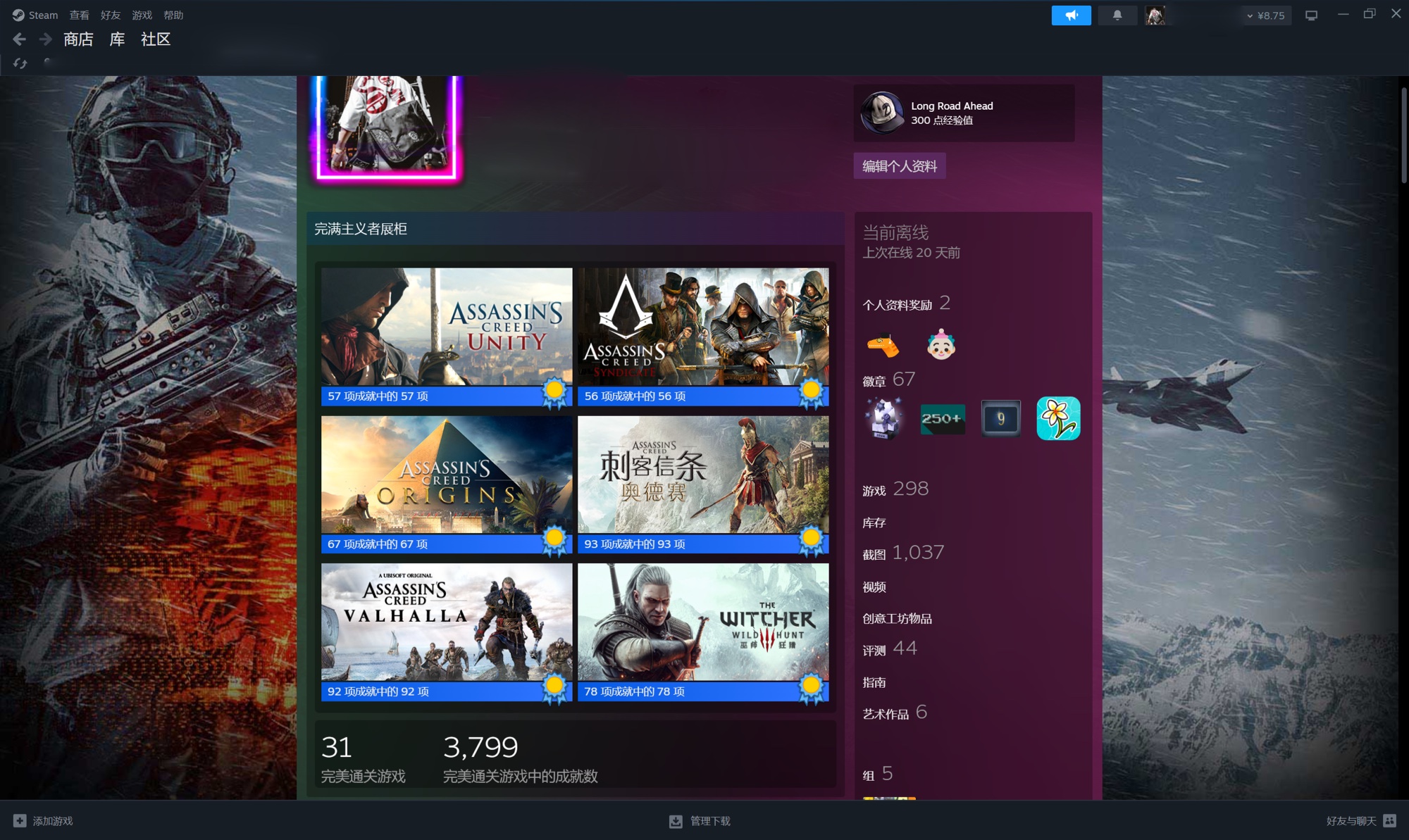Open the 徽章 67 link
The image size is (1409, 840).
point(889,380)
